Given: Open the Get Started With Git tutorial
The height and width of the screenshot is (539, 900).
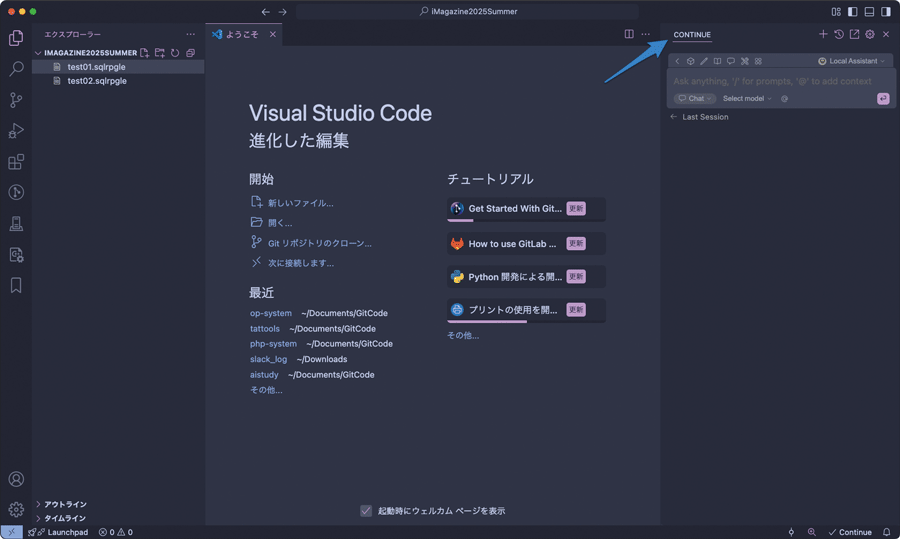Looking at the screenshot, I should click(x=515, y=209).
